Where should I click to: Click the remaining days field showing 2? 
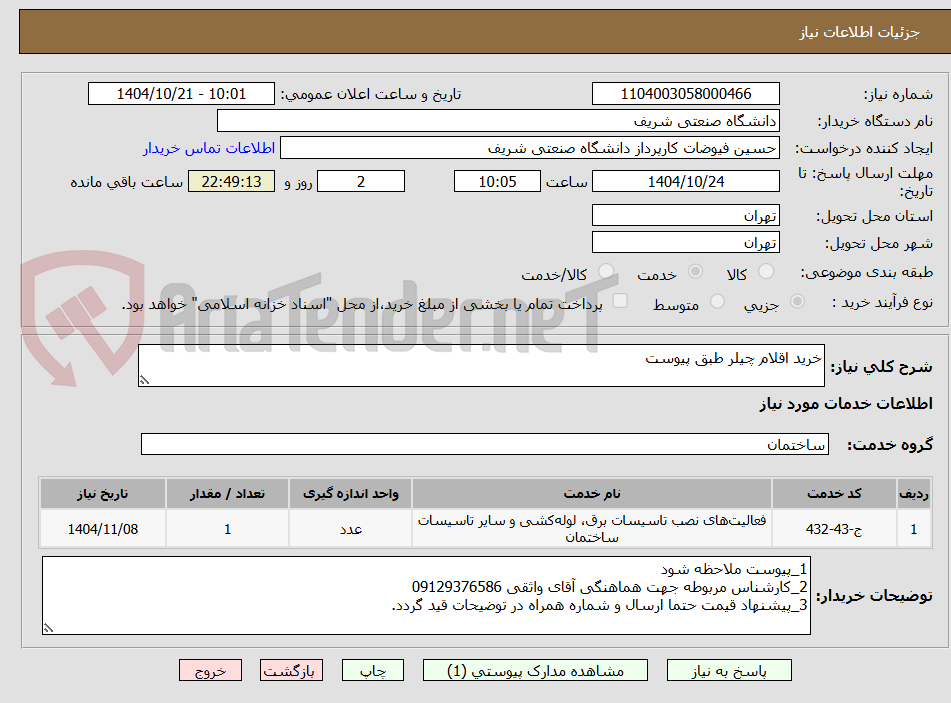tap(361, 181)
